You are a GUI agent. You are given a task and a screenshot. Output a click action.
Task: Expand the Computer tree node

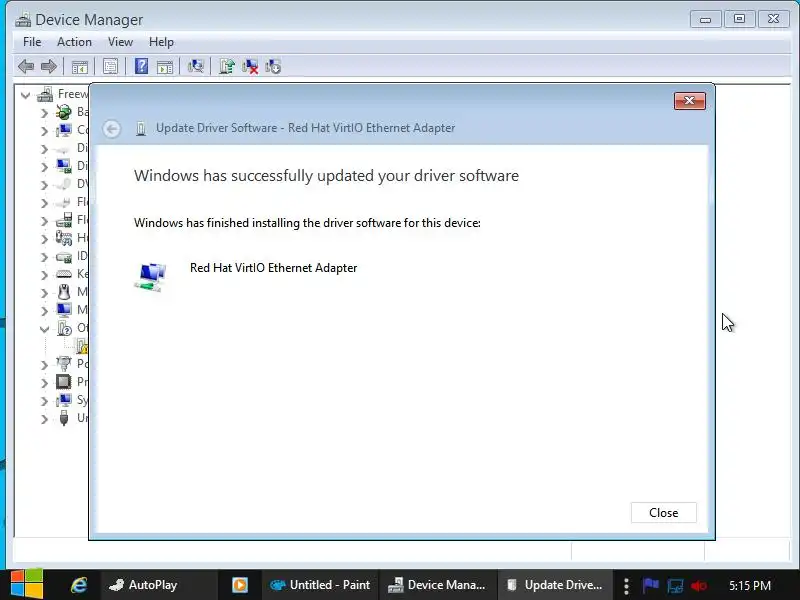coord(44,131)
